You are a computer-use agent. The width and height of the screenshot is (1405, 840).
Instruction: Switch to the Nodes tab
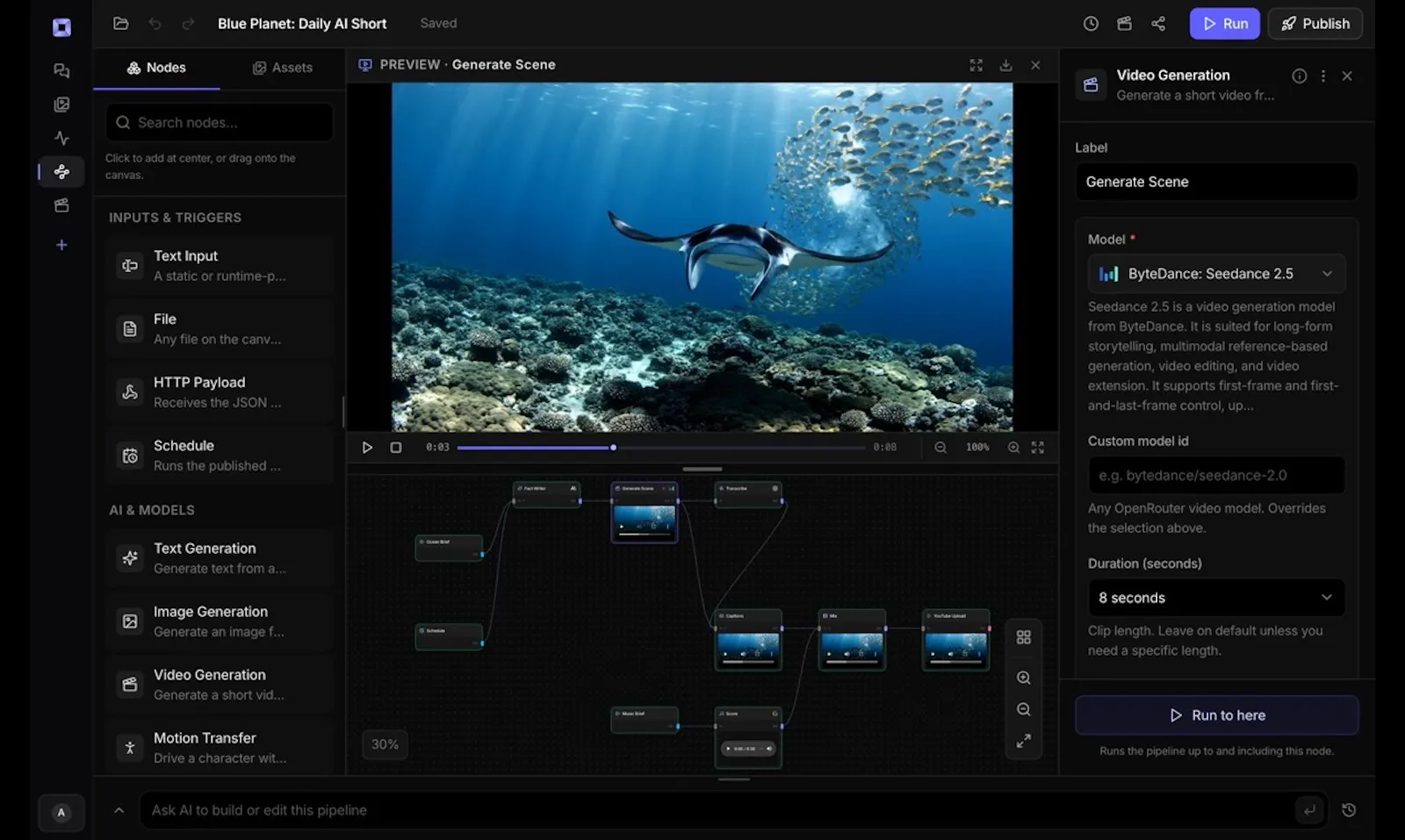click(x=156, y=68)
